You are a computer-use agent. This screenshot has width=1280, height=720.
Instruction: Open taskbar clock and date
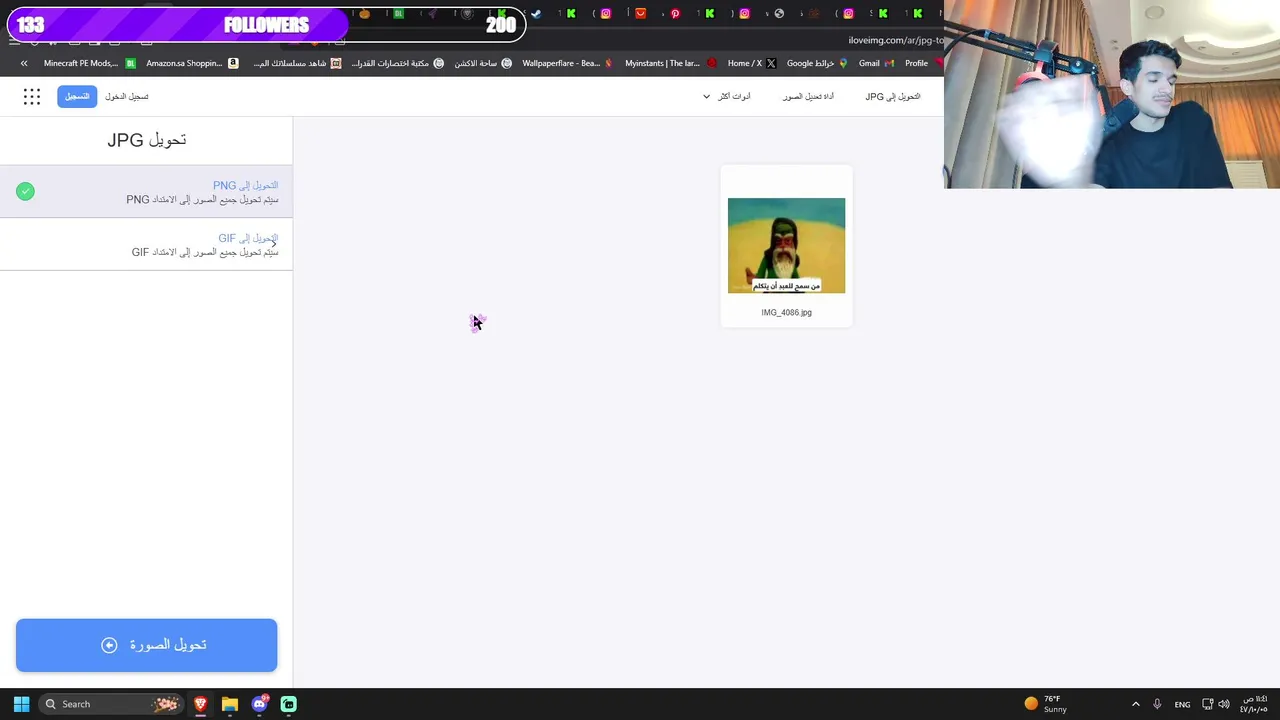(x=1255, y=704)
